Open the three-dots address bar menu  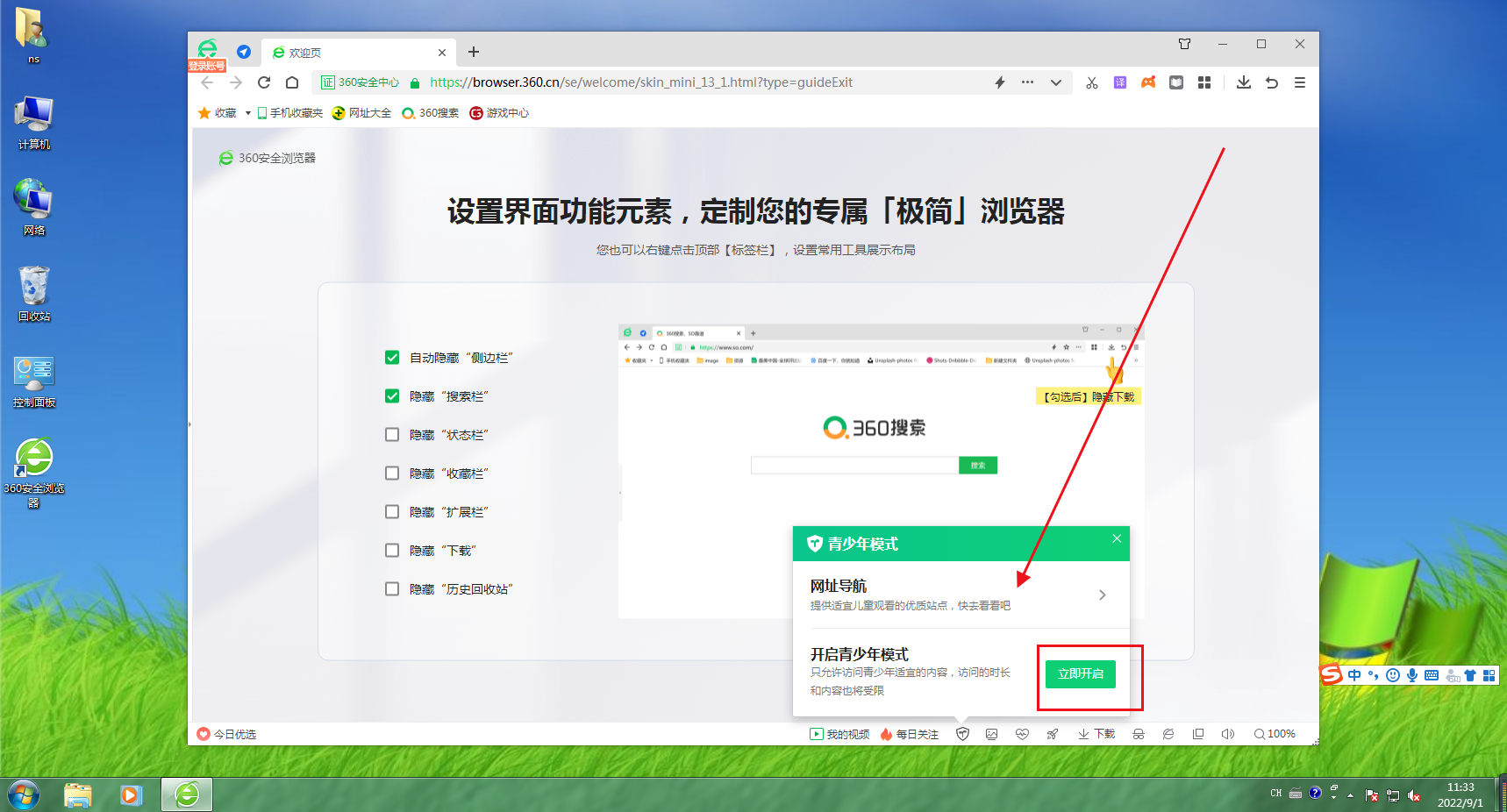pyautogui.click(x=1027, y=82)
